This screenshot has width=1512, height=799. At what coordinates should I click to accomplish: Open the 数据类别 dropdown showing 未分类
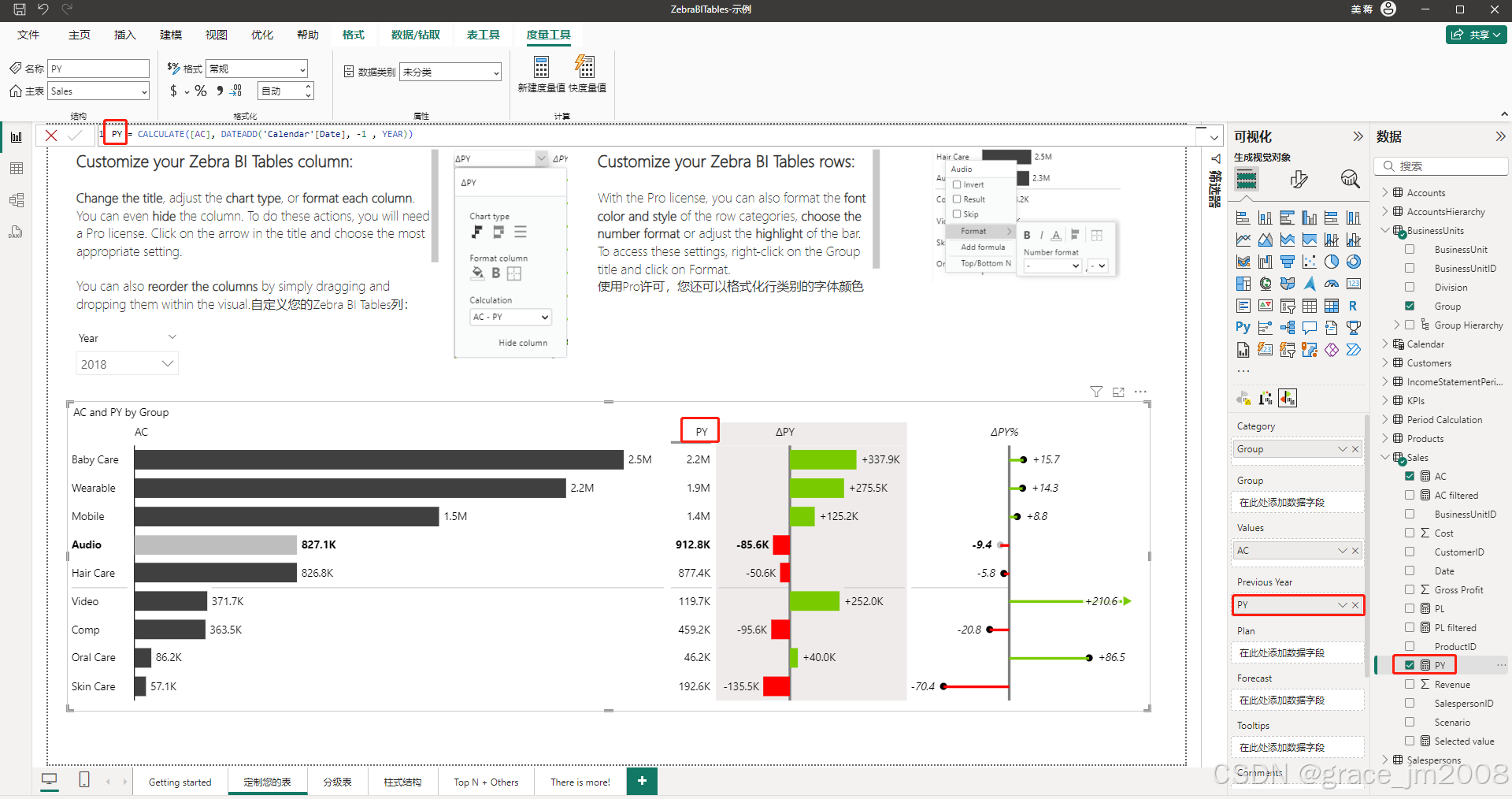(x=450, y=72)
